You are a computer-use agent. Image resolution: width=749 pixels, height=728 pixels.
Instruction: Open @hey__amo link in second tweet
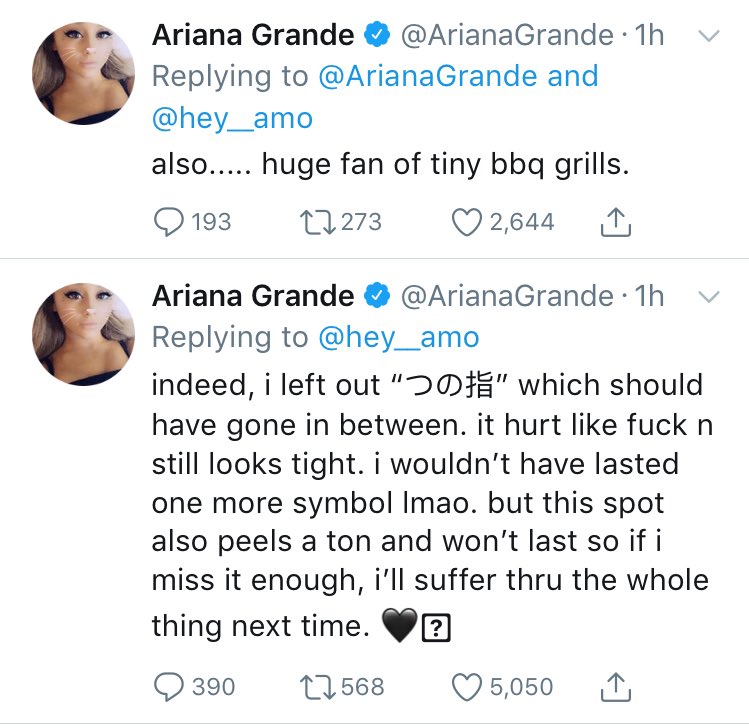(x=398, y=338)
